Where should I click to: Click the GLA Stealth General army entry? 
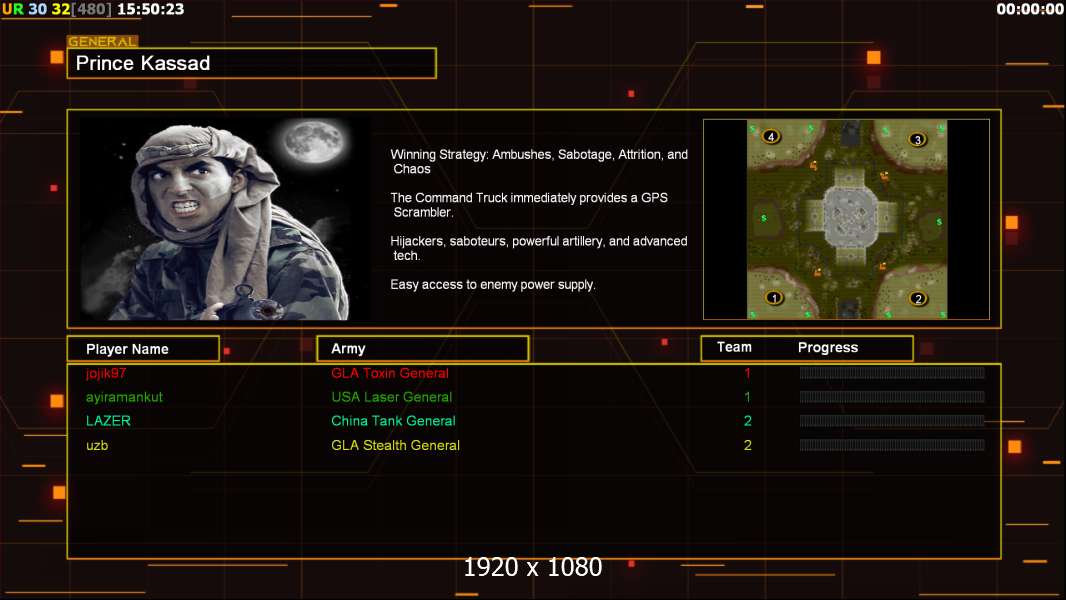pos(395,445)
